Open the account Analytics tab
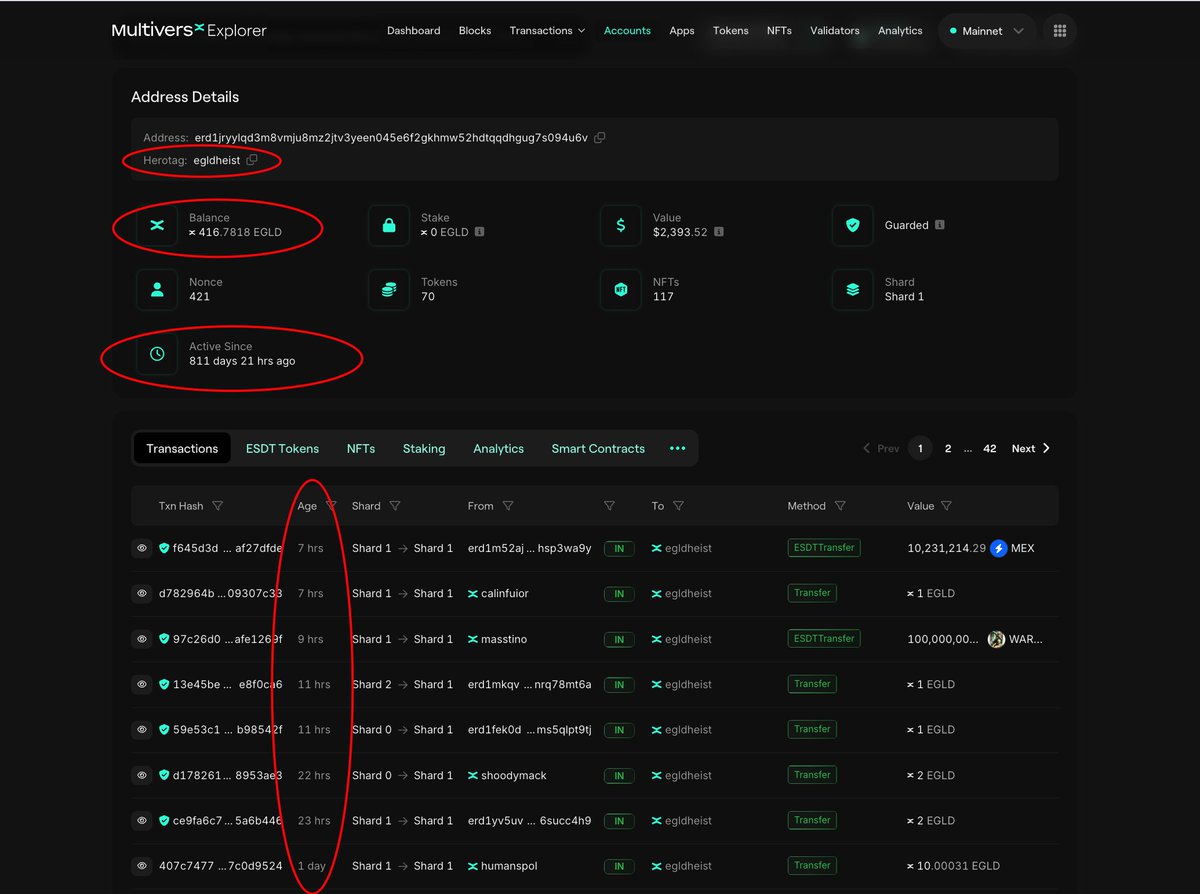The image size is (1200, 894). tap(498, 449)
